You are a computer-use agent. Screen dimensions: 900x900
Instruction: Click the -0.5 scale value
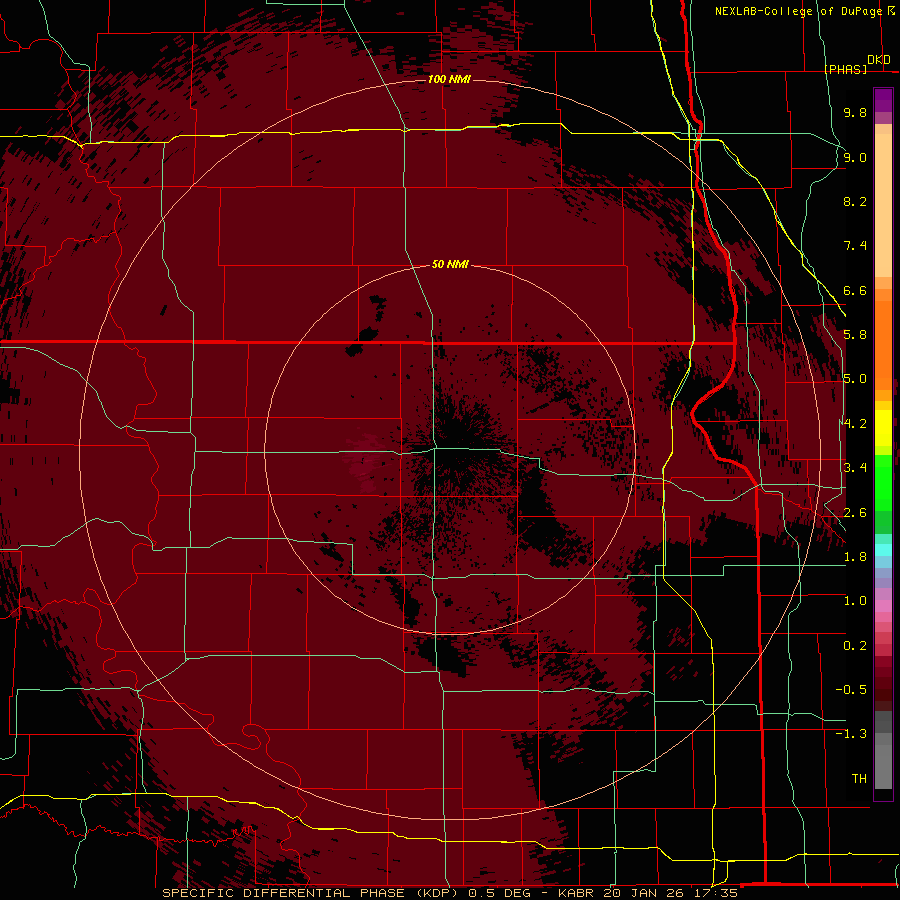851,690
